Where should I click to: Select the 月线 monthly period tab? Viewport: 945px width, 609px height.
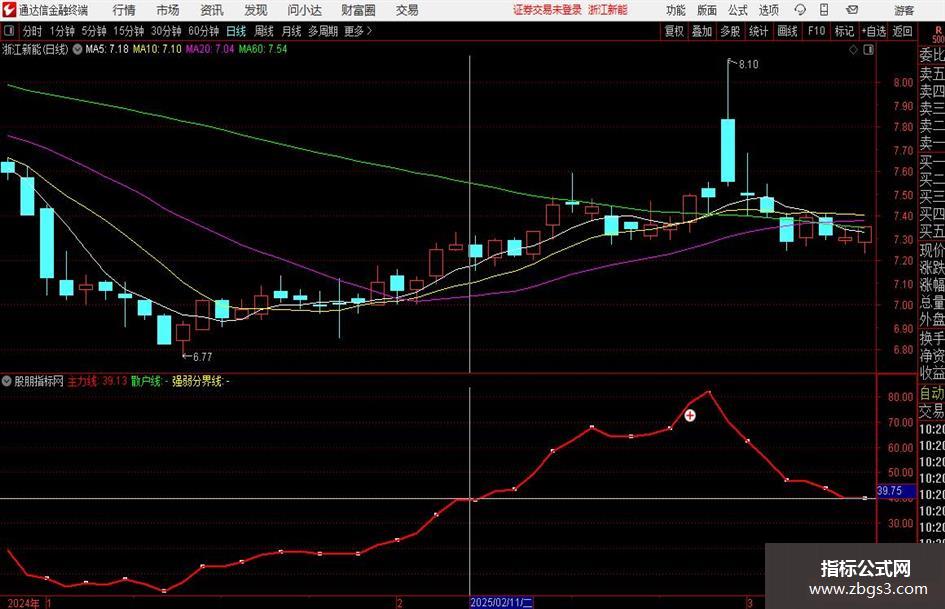(x=292, y=31)
